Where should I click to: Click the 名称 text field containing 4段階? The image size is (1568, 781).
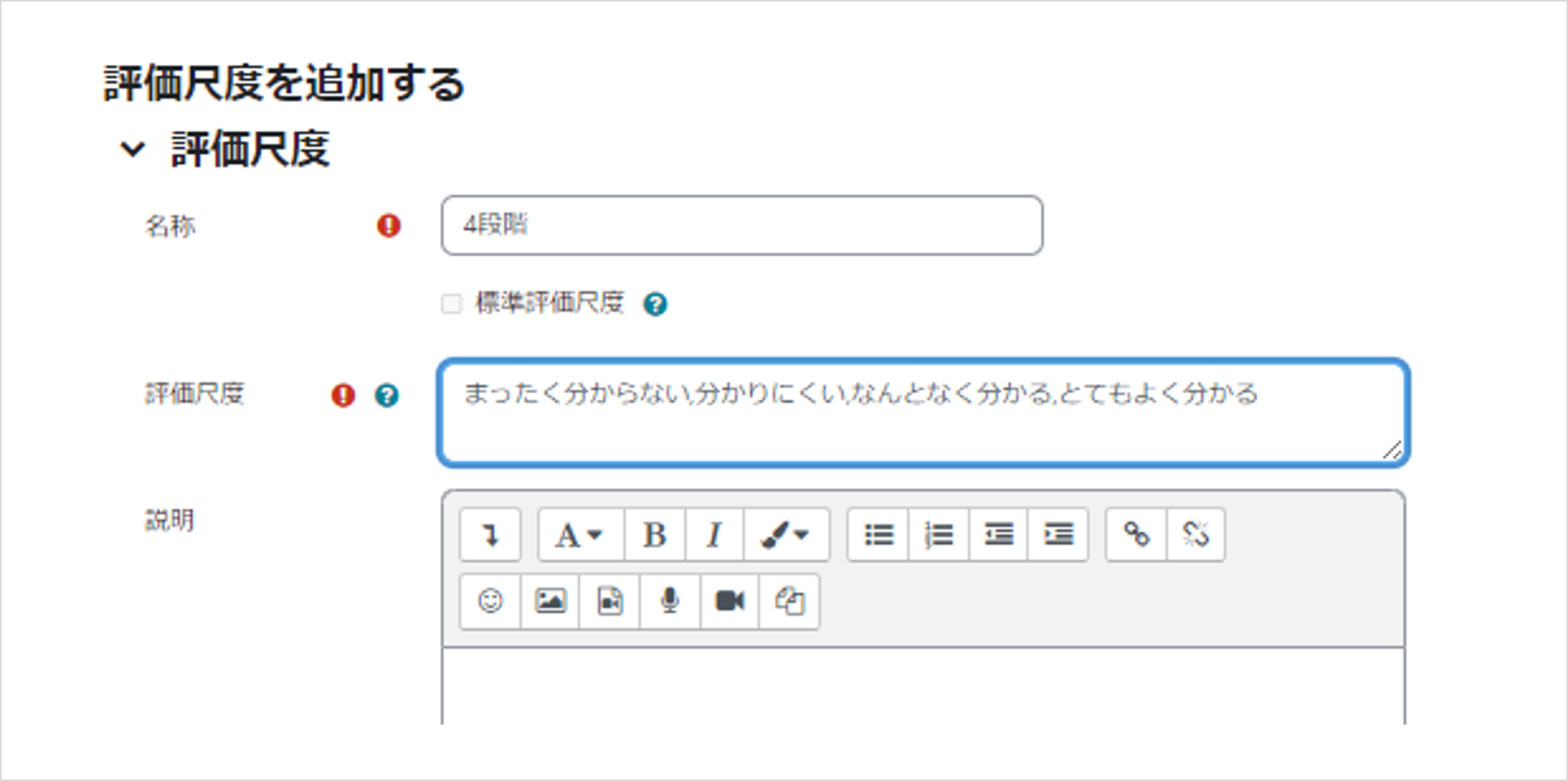(742, 226)
